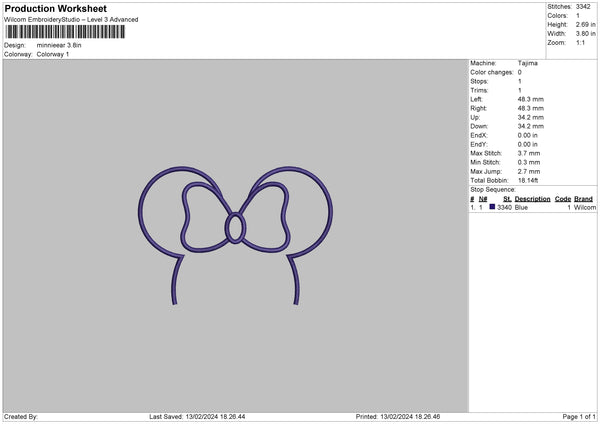Click the barcode under the worksheet title
This screenshot has height=424, width=600.
point(65,32)
